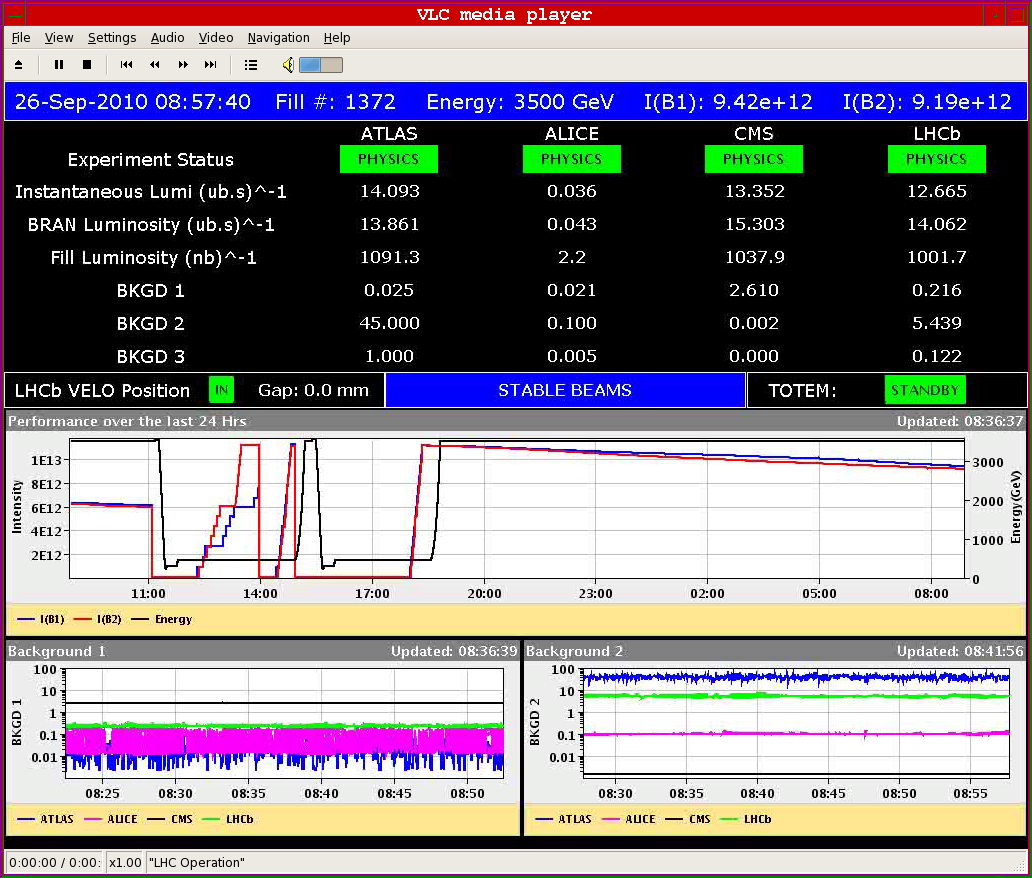This screenshot has width=1032, height=878.
Task: Open the Navigation menu
Action: pyautogui.click(x=278, y=38)
